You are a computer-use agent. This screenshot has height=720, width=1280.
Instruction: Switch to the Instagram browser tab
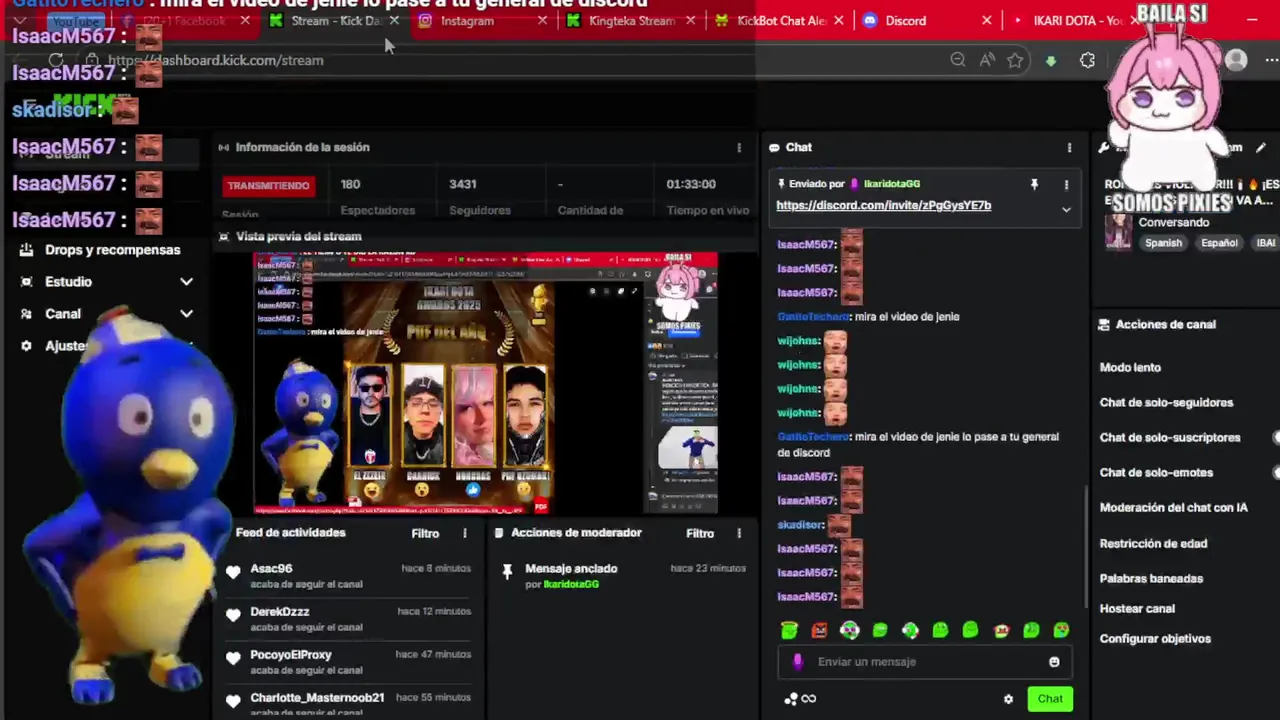click(468, 20)
